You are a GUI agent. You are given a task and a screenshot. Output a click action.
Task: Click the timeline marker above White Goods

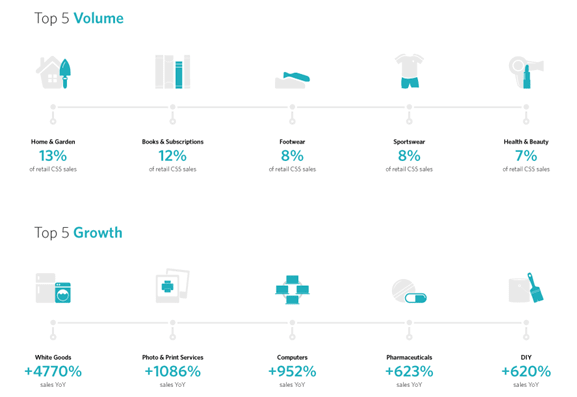click(53, 330)
